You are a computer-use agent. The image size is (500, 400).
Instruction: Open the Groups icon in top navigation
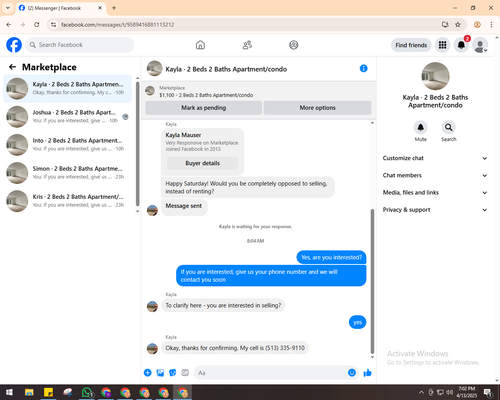(294, 45)
